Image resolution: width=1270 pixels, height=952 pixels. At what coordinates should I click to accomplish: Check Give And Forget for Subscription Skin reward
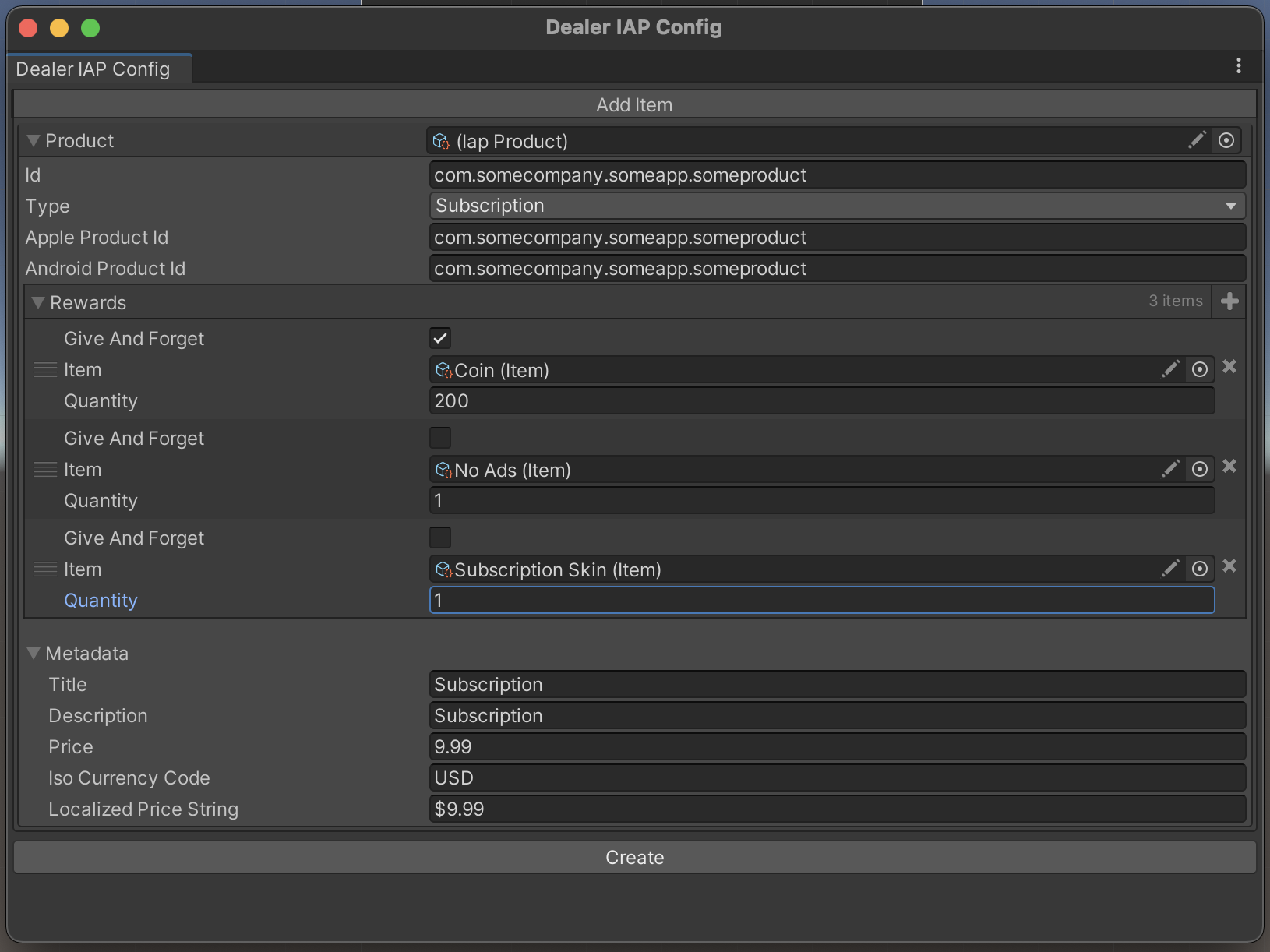(x=440, y=538)
